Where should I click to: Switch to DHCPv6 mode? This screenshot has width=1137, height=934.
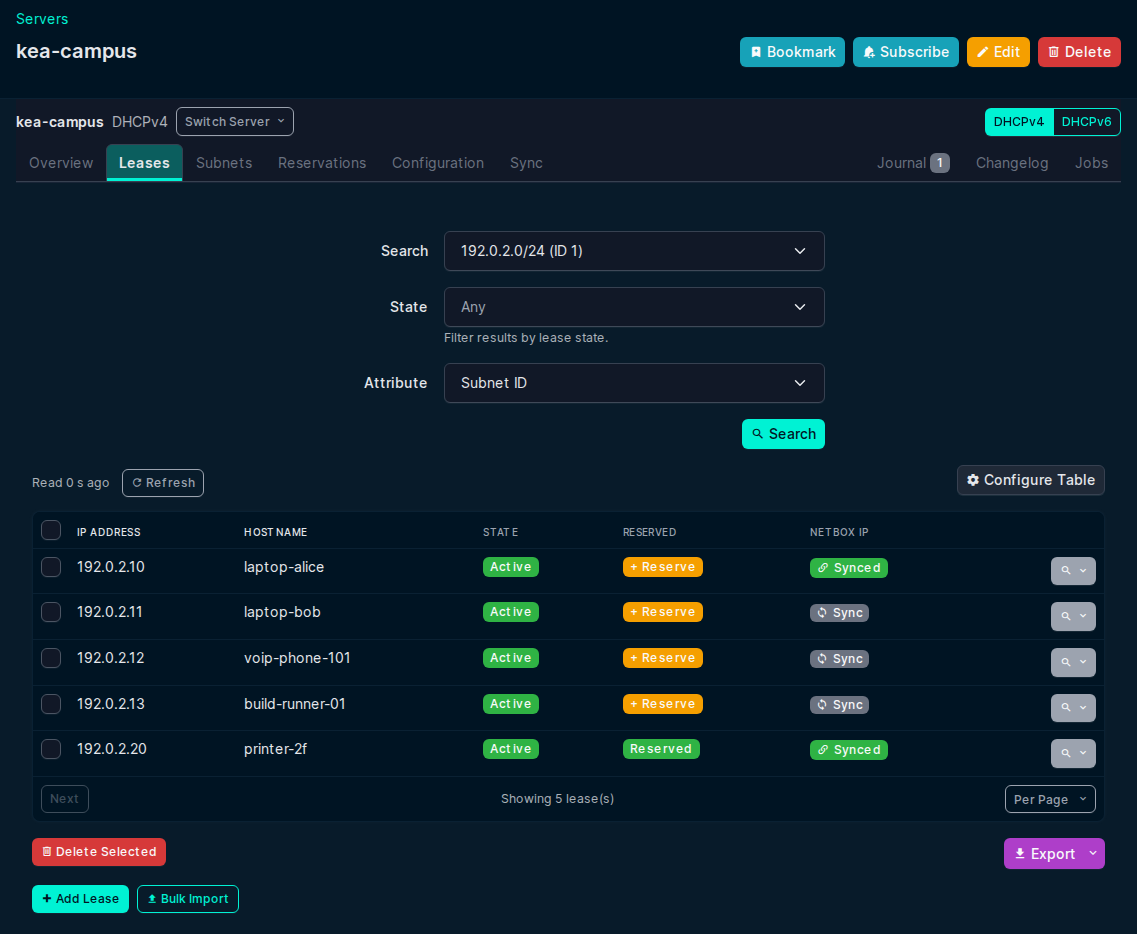[1086, 122]
